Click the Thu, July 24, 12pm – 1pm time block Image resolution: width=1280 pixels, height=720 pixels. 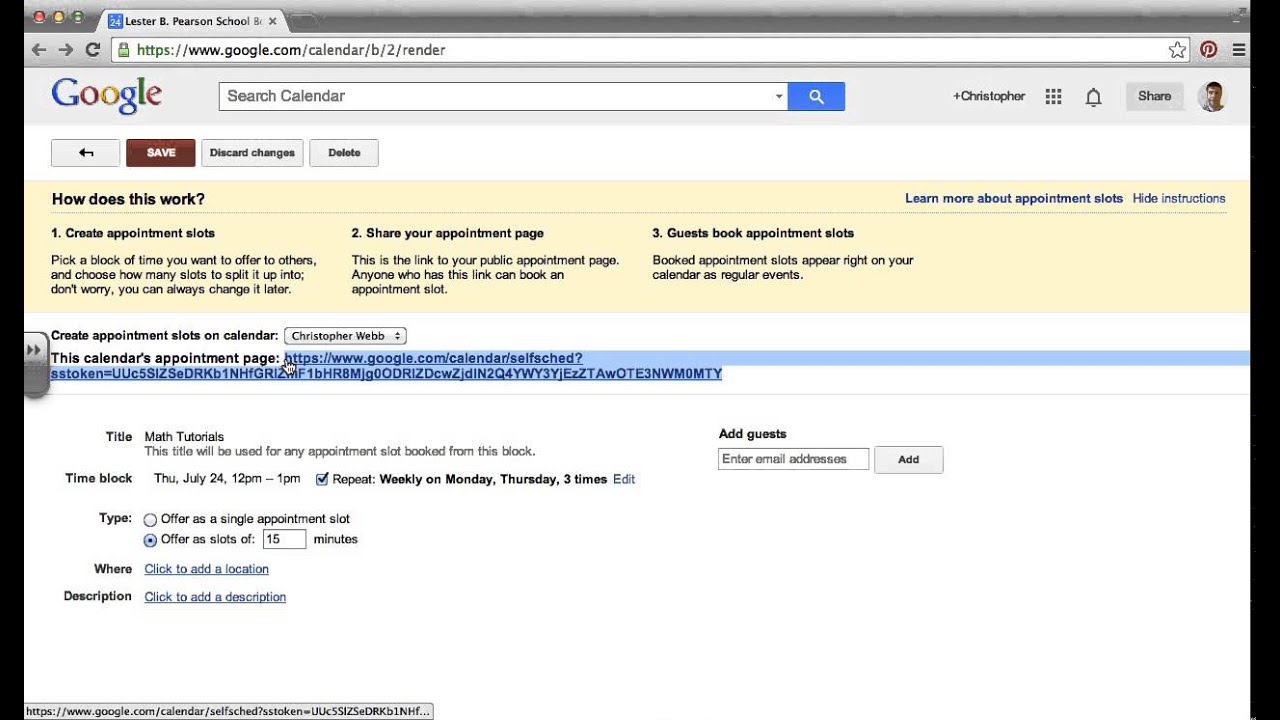tap(227, 479)
